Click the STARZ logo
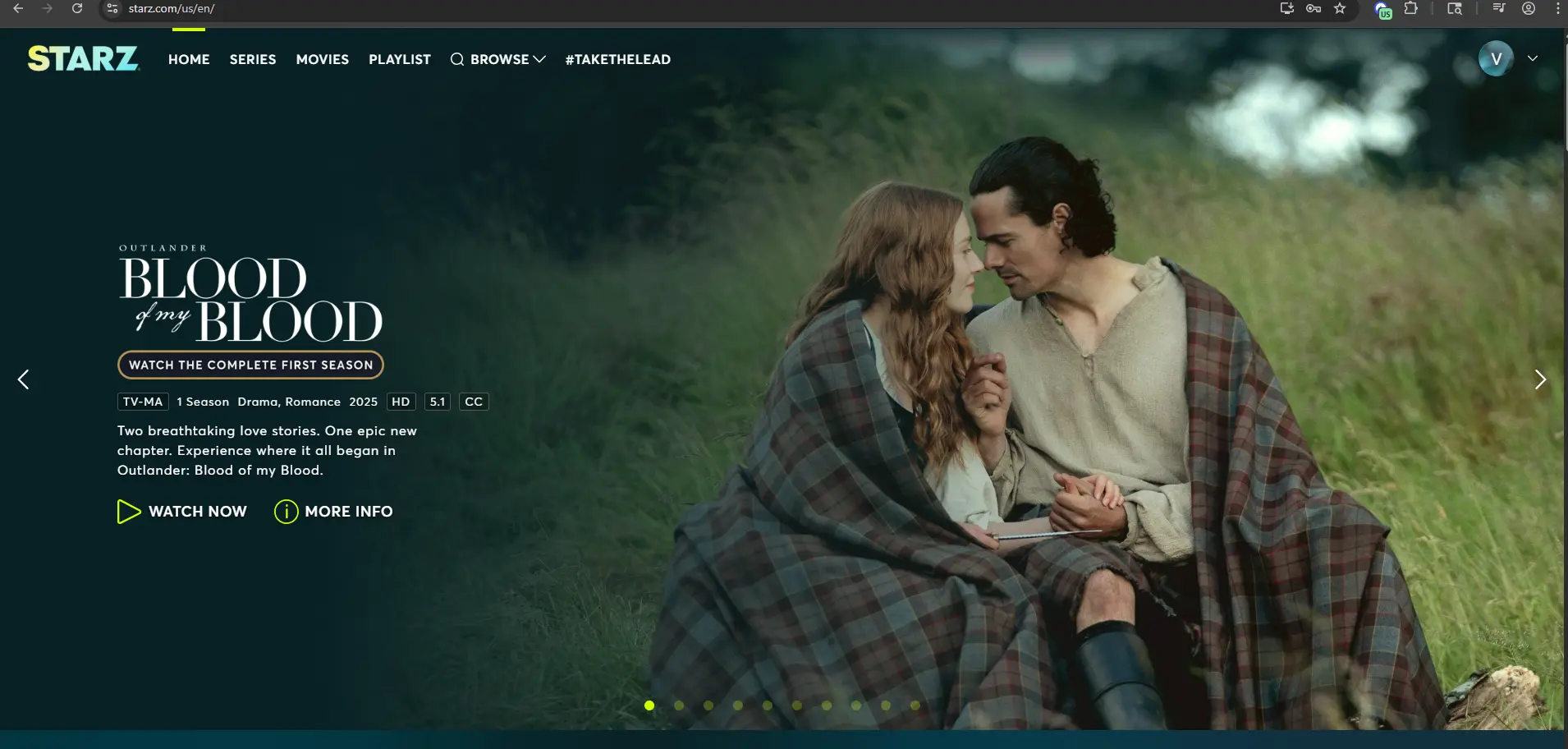Screen dimensions: 1568x749 click(83, 58)
